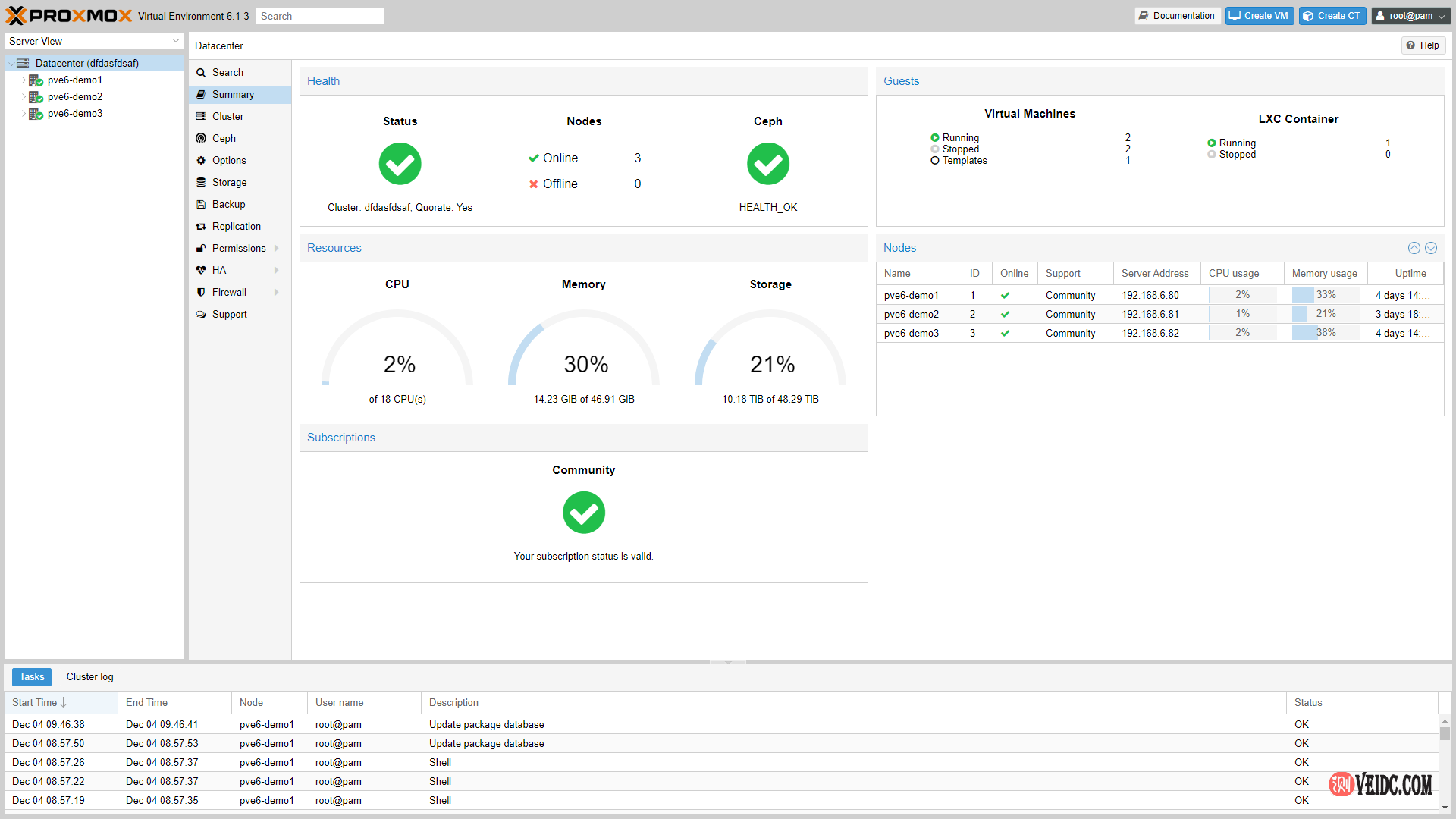1456x819 pixels.
Task: Collapse the Nodes panel with up arrow
Action: [1414, 248]
